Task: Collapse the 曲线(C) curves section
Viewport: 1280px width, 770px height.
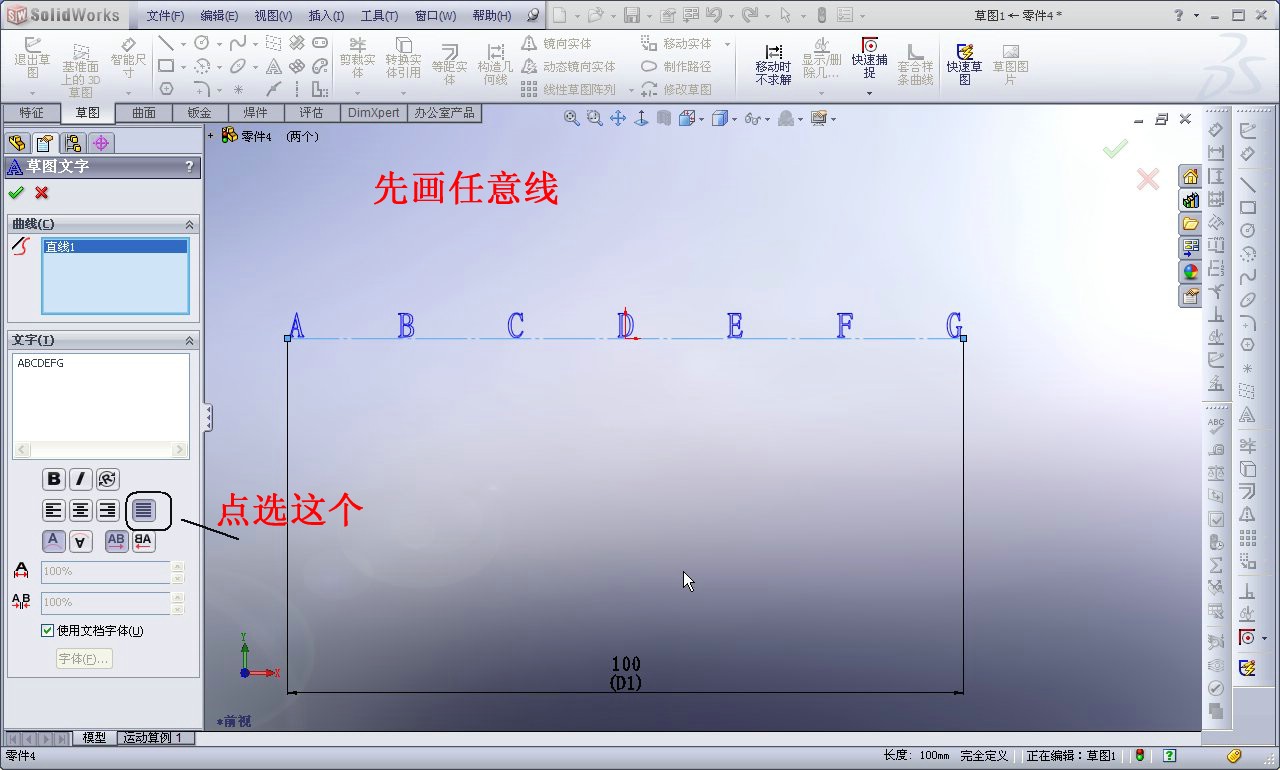Action: coord(189,225)
